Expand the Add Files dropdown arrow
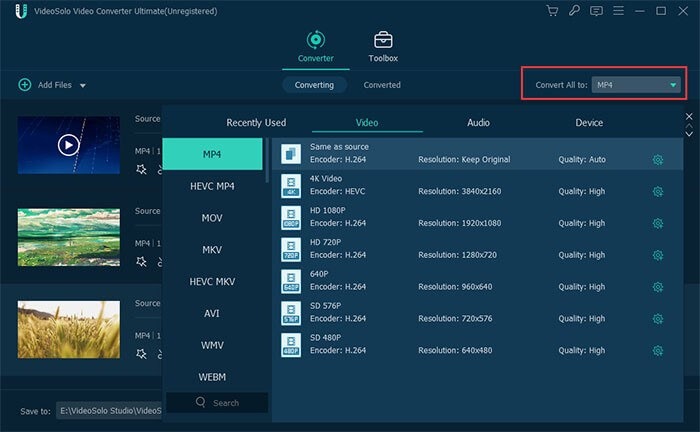This screenshot has height=432, width=700. click(x=83, y=86)
